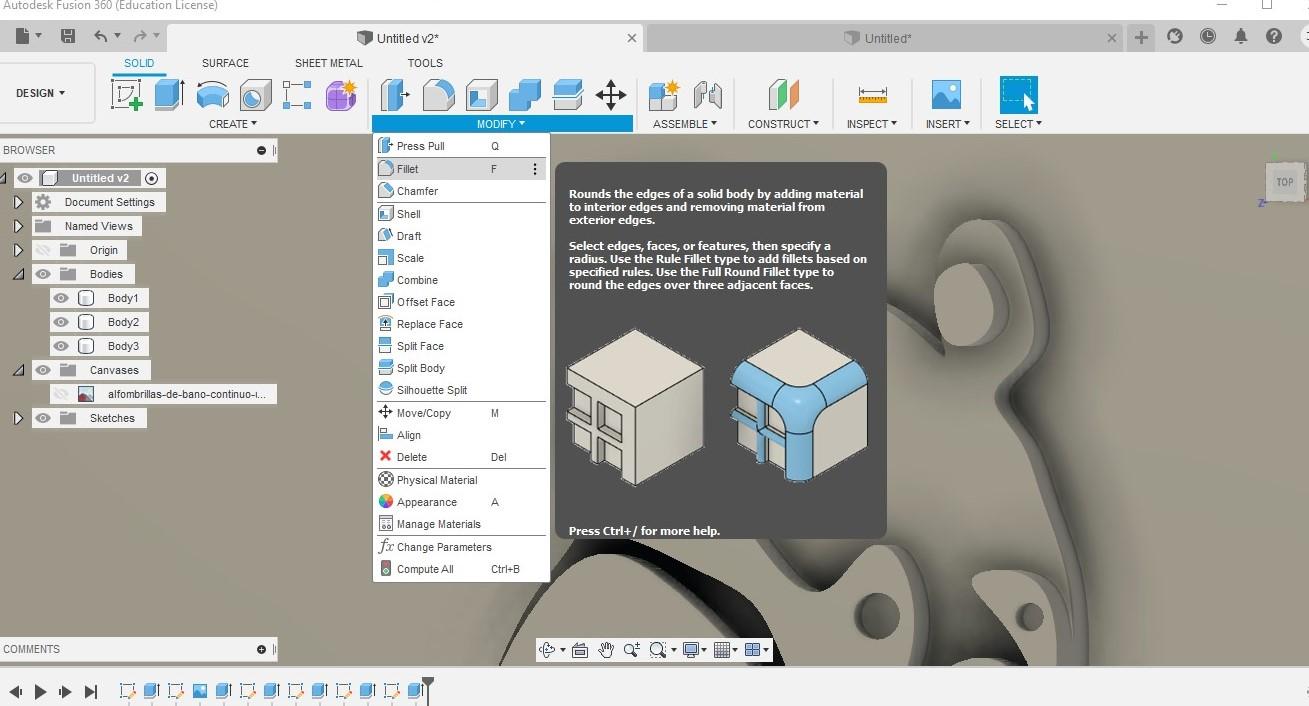This screenshot has width=1309, height=706.
Task: Collapse the Bodies folder
Action: tap(18, 274)
